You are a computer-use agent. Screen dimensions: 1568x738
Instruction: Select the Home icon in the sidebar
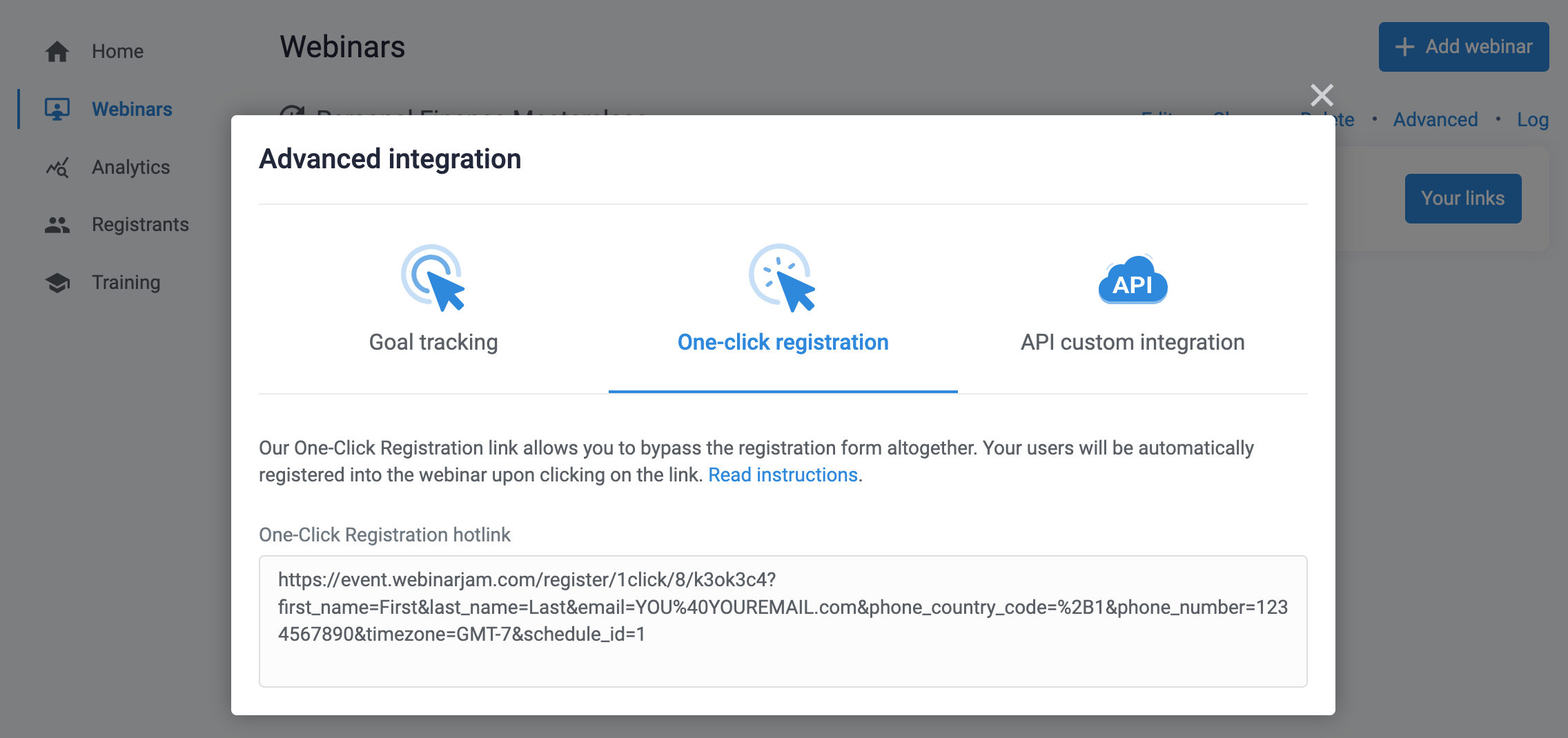tap(58, 50)
